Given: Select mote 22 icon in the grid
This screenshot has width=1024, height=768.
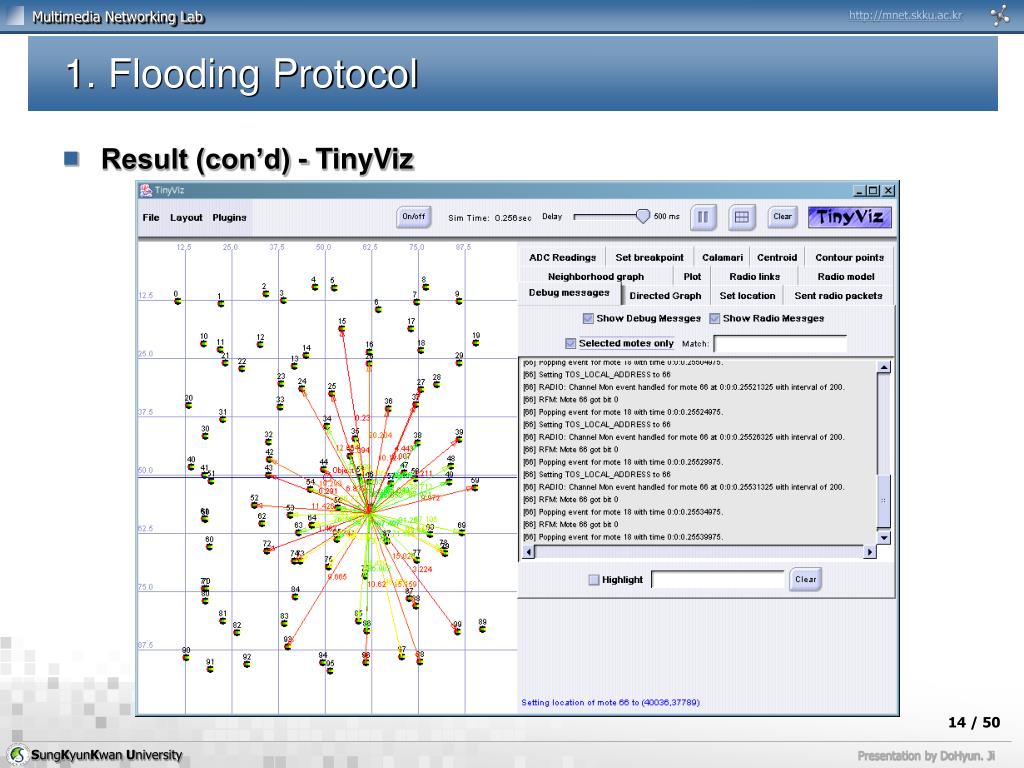Looking at the screenshot, I should pos(242,368).
